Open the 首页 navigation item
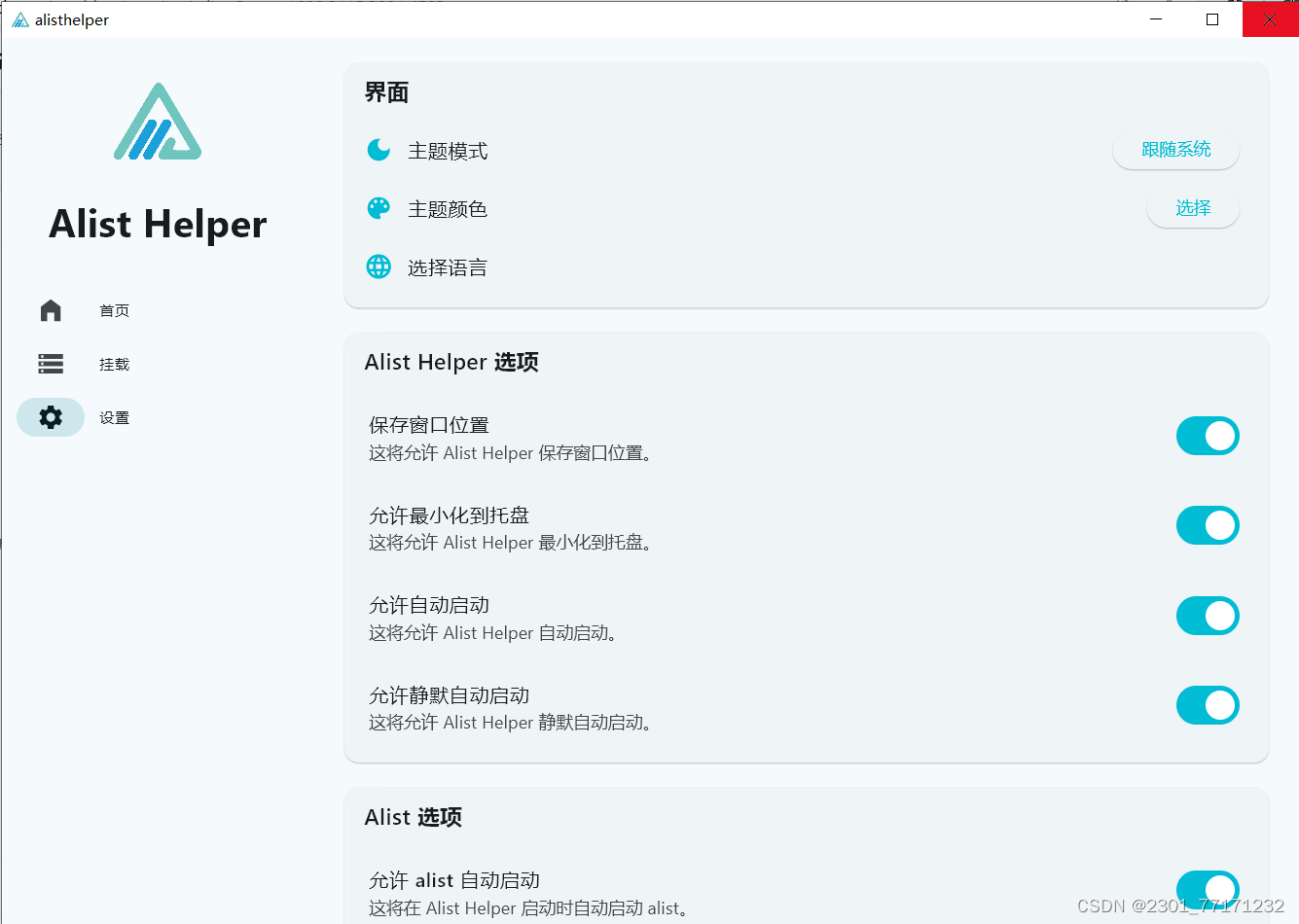1299x924 pixels. tap(114, 310)
